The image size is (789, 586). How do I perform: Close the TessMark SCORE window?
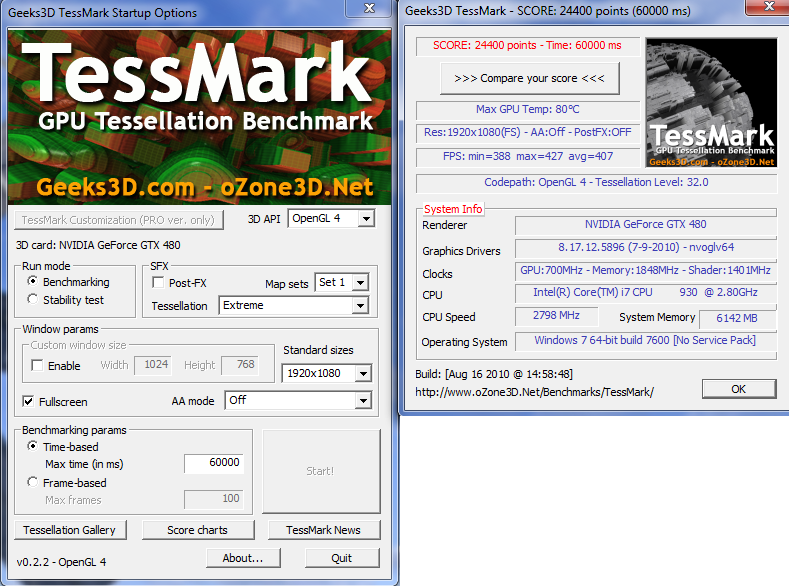click(x=768, y=7)
